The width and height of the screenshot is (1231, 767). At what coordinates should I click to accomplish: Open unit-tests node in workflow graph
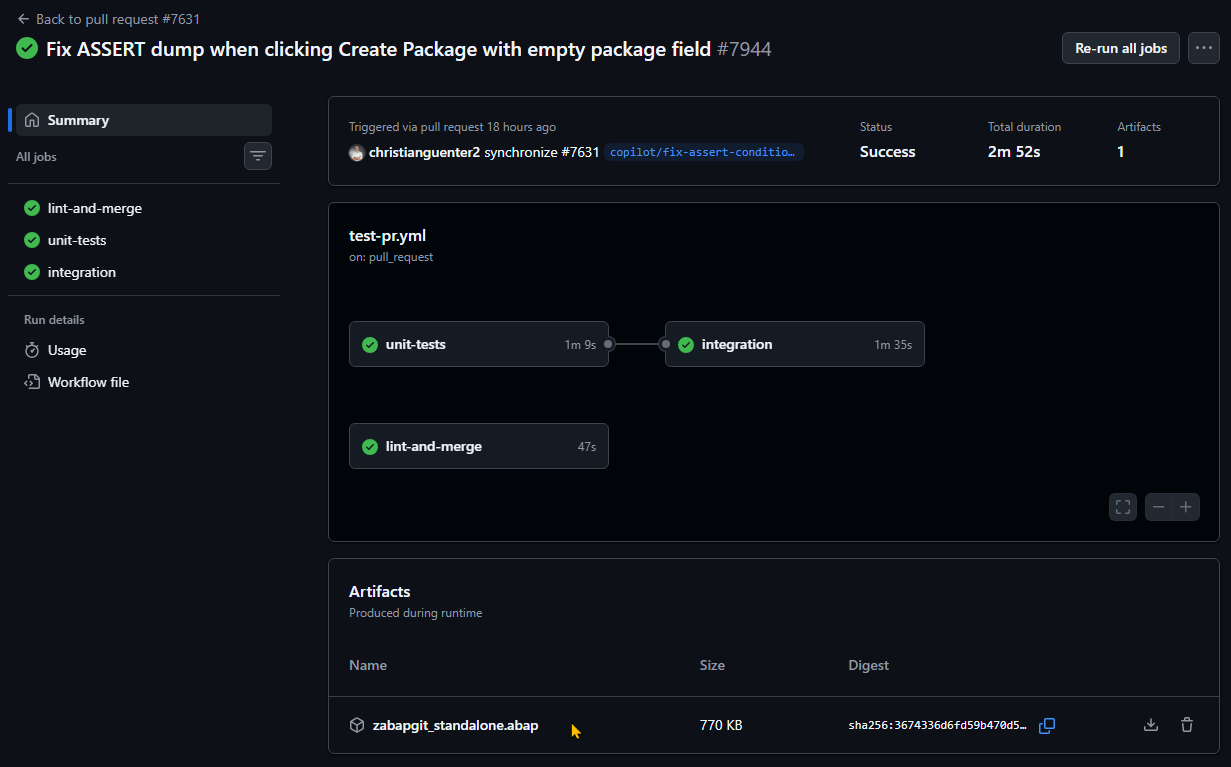pyautogui.click(x=479, y=344)
